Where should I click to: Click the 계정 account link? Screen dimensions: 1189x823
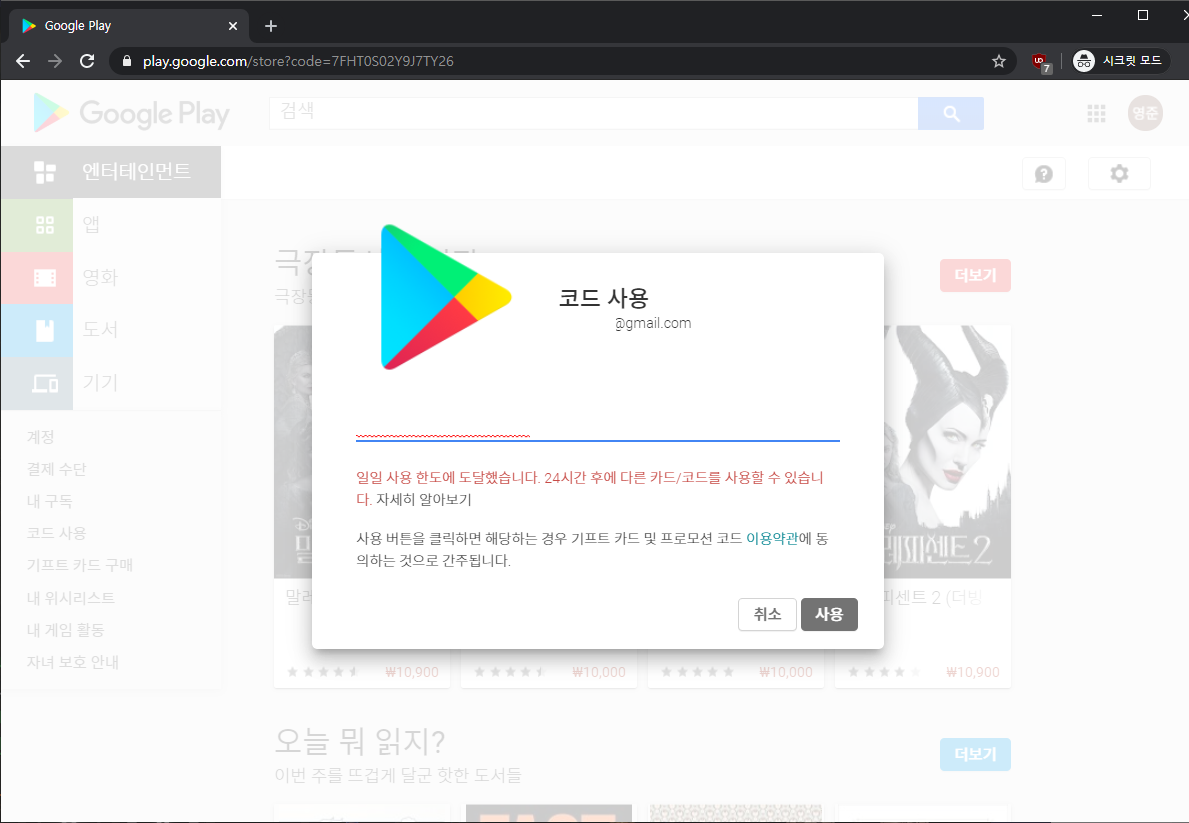41,437
